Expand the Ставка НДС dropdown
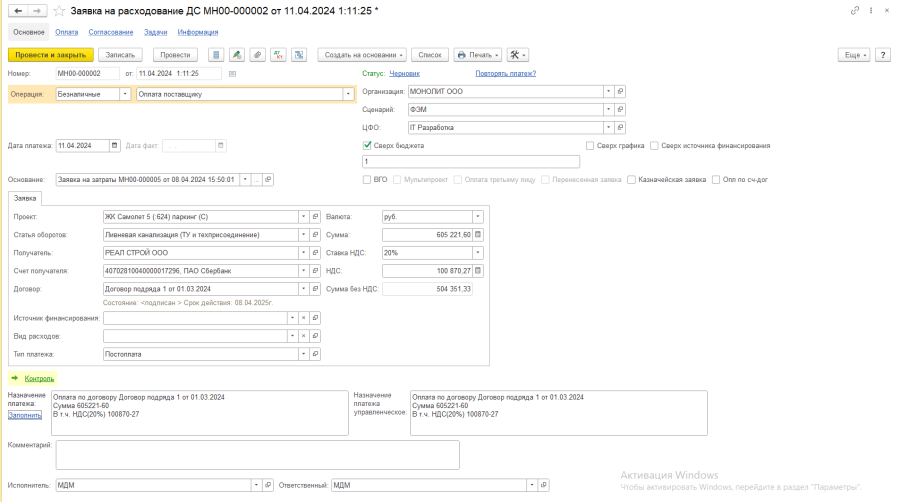900x502 pixels. [478, 253]
